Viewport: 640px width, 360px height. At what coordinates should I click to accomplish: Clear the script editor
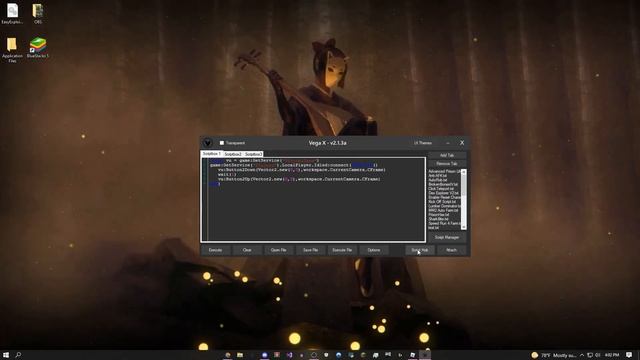[247, 250]
